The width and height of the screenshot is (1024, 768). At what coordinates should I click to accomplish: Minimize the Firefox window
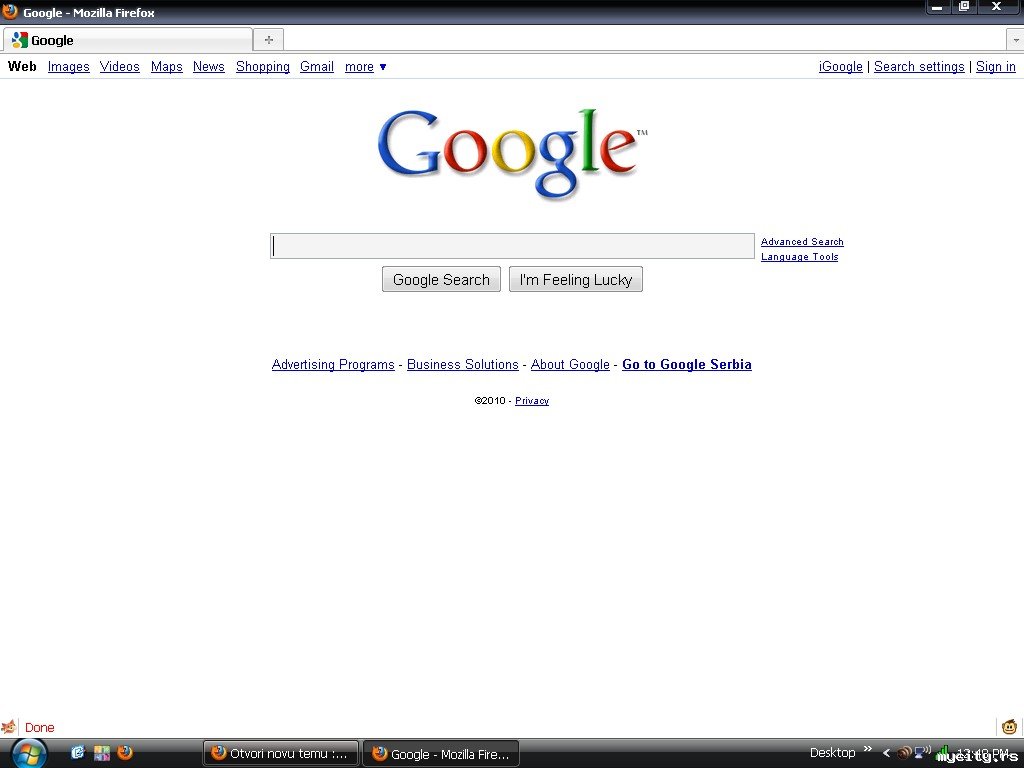(x=937, y=7)
